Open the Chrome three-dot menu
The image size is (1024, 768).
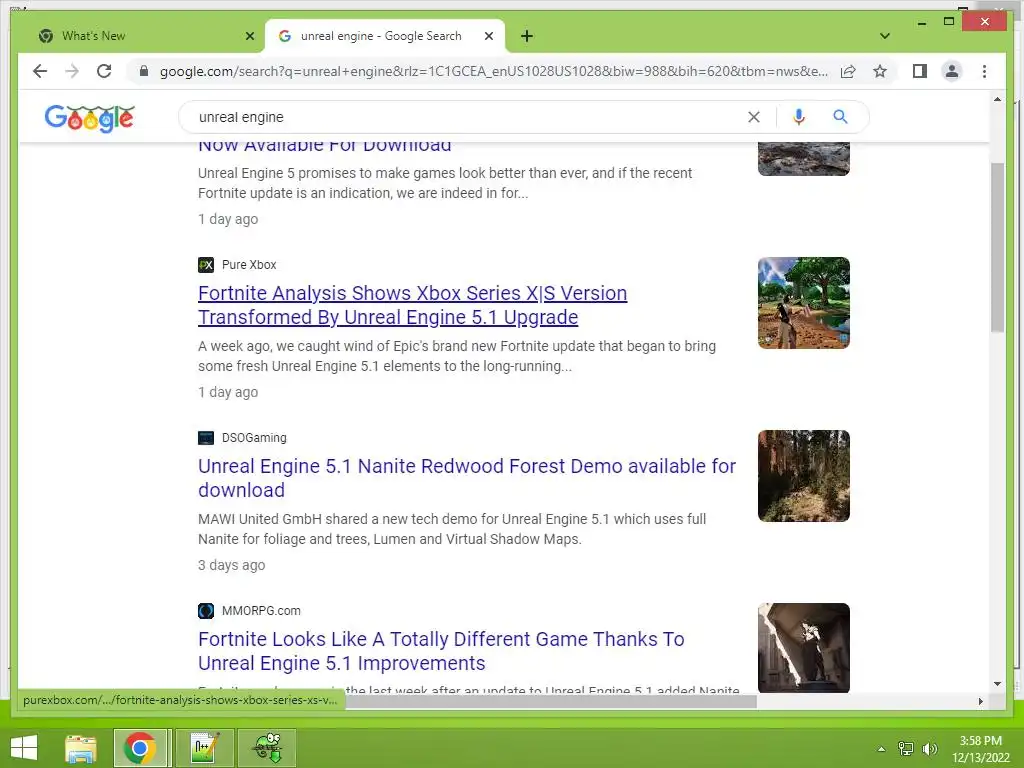coord(984,71)
